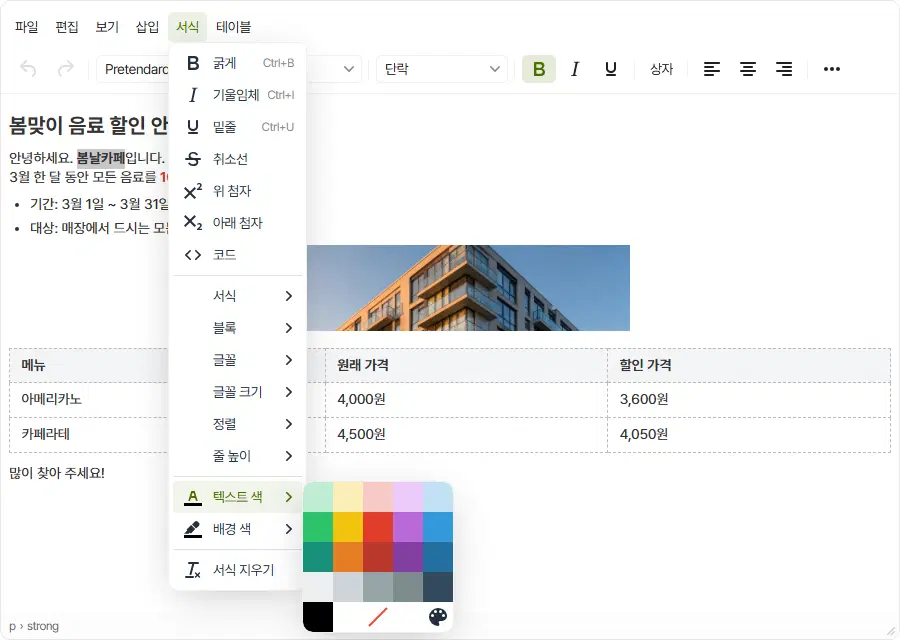Screen dimensions: 900x640
Task: Align text left with toolbar icon
Action: click(712, 69)
